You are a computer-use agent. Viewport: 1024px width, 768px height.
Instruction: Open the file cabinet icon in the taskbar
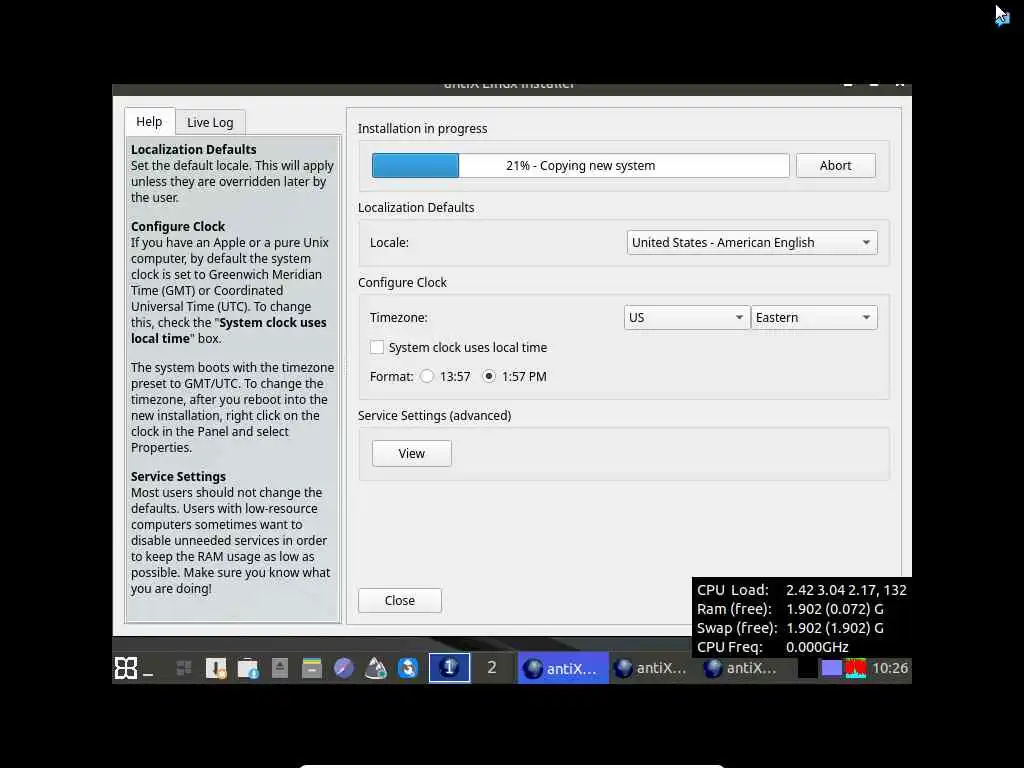pos(312,667)
